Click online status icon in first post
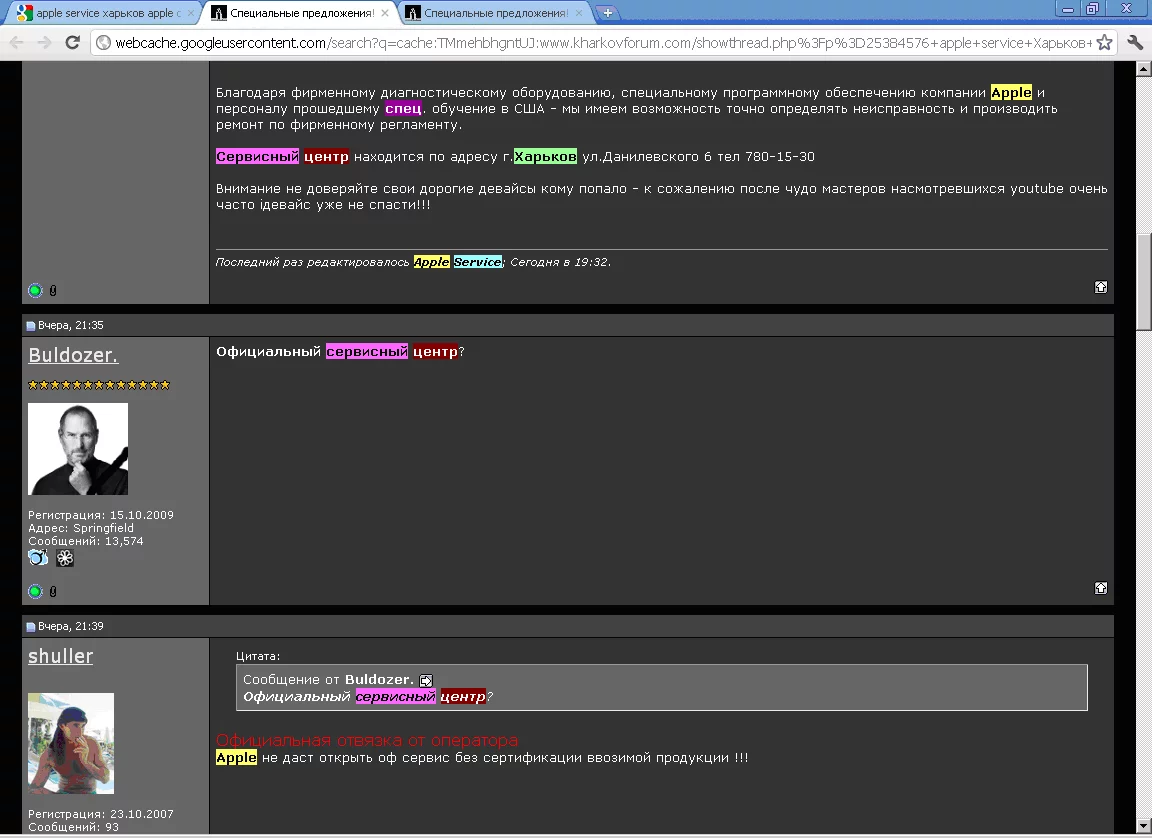1152x838 pixels. (35, 290)
